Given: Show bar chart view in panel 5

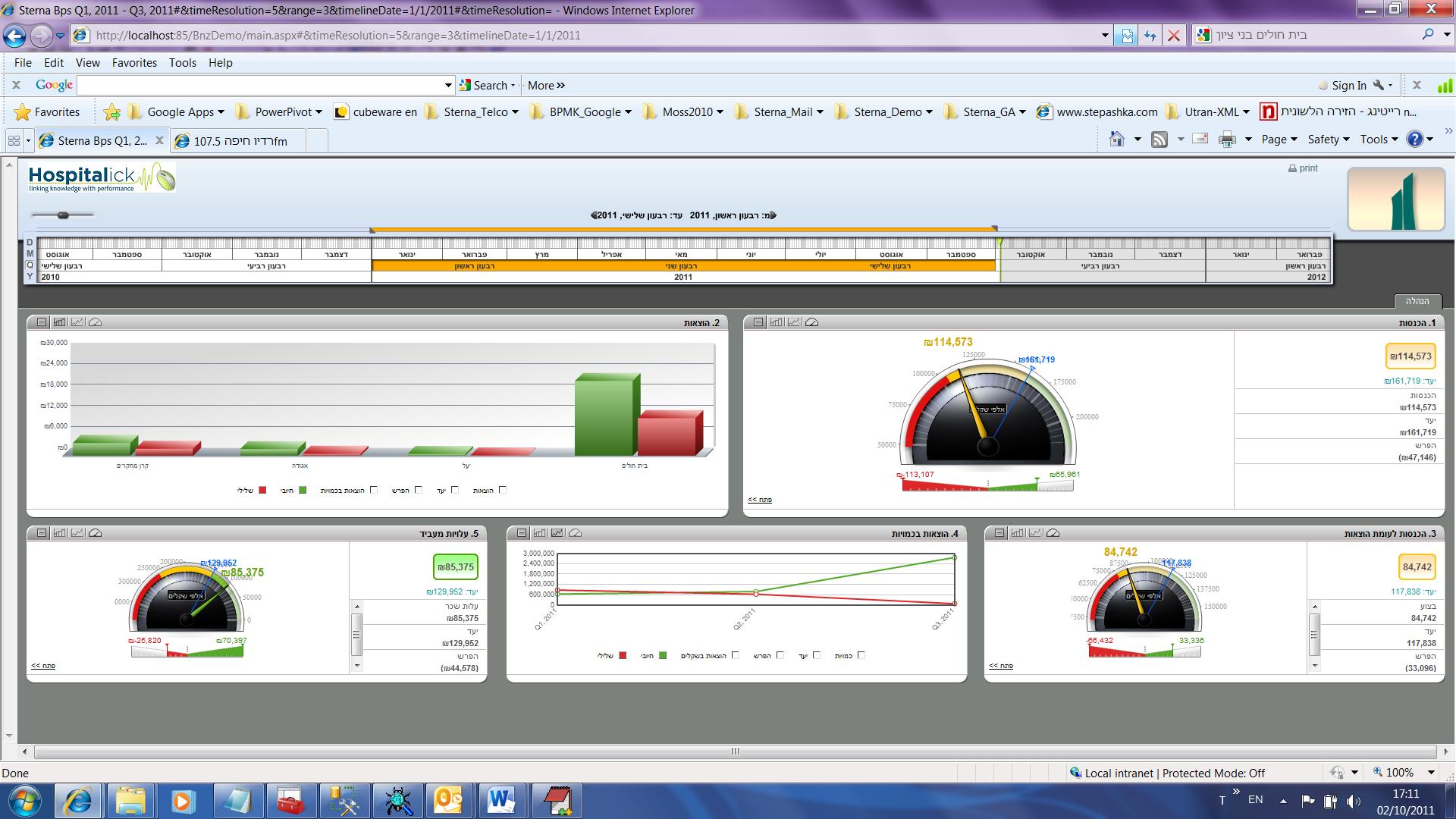Looking at the screenshot, I should 59,533.
